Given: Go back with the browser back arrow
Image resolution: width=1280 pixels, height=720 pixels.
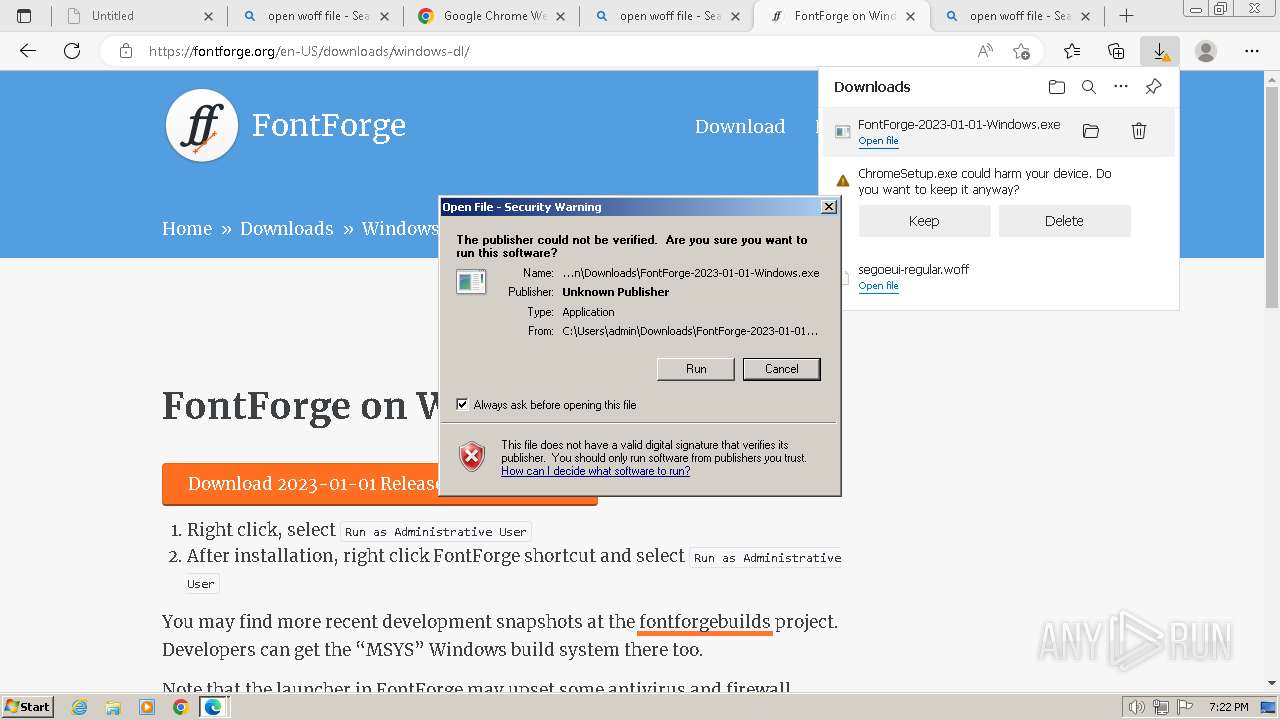Looking at the screenshot, I should pos(28,51).
